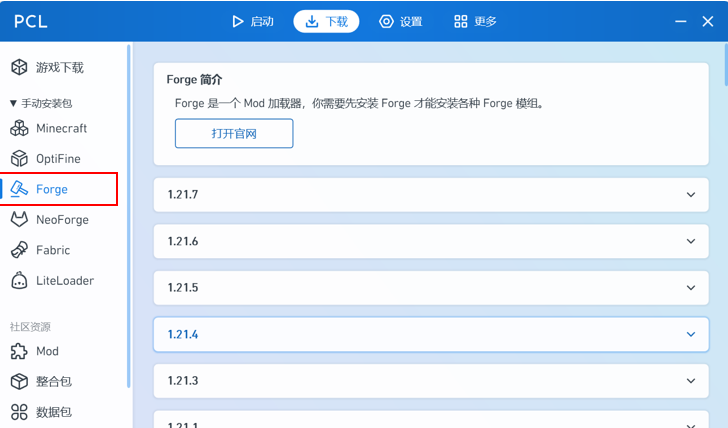Click the 打开官网 button
728x428 pixels.
coord(234,134)
